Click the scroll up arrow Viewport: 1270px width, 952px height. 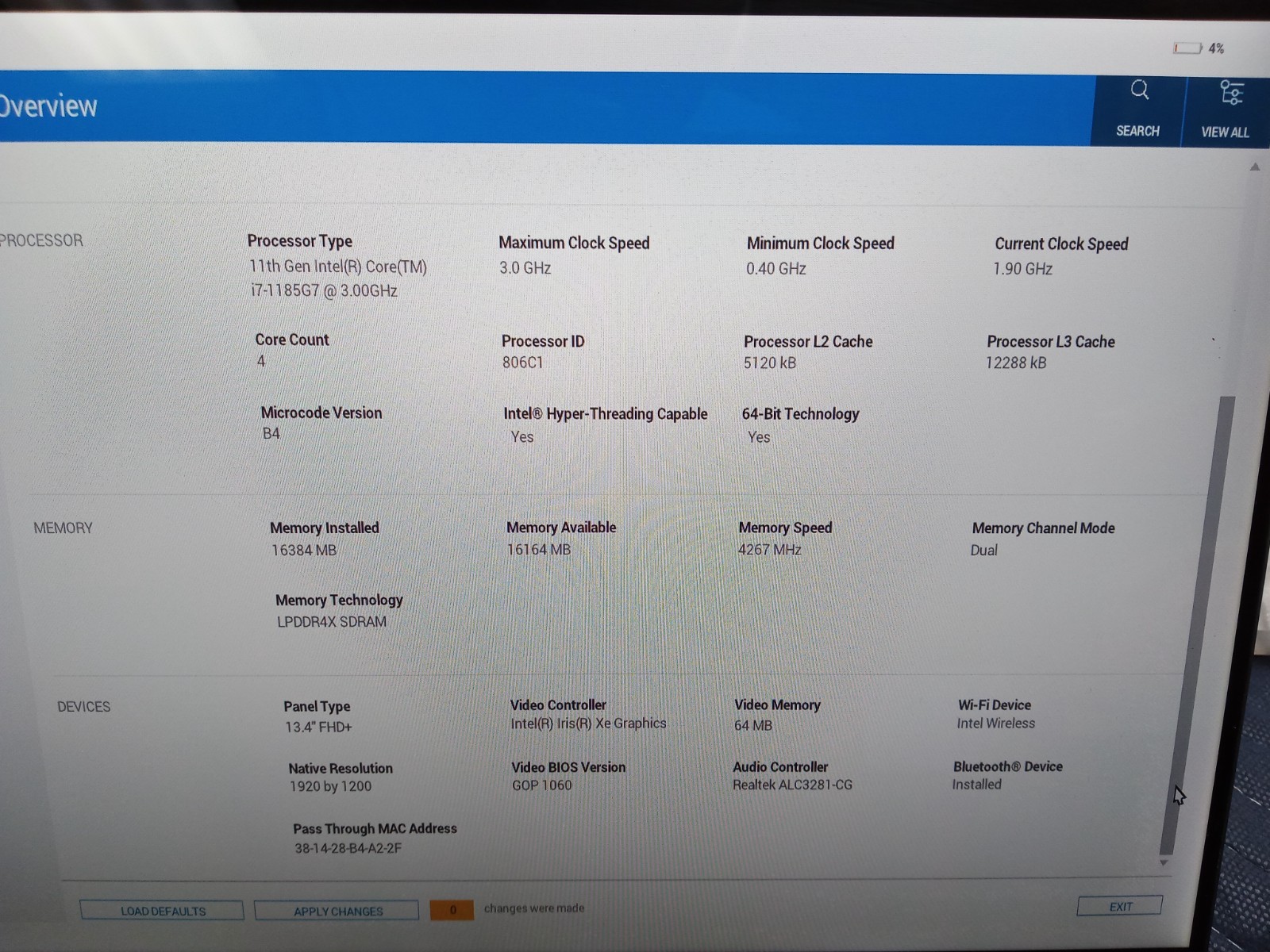[x=1255, y=167]
